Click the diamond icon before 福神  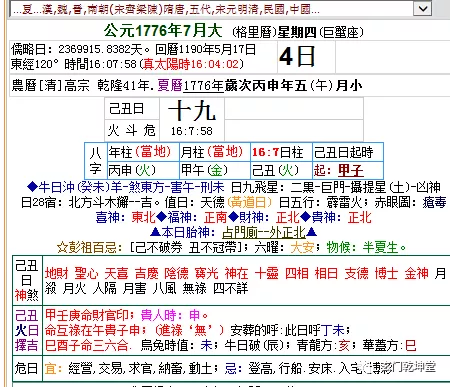tap(162, 217)
